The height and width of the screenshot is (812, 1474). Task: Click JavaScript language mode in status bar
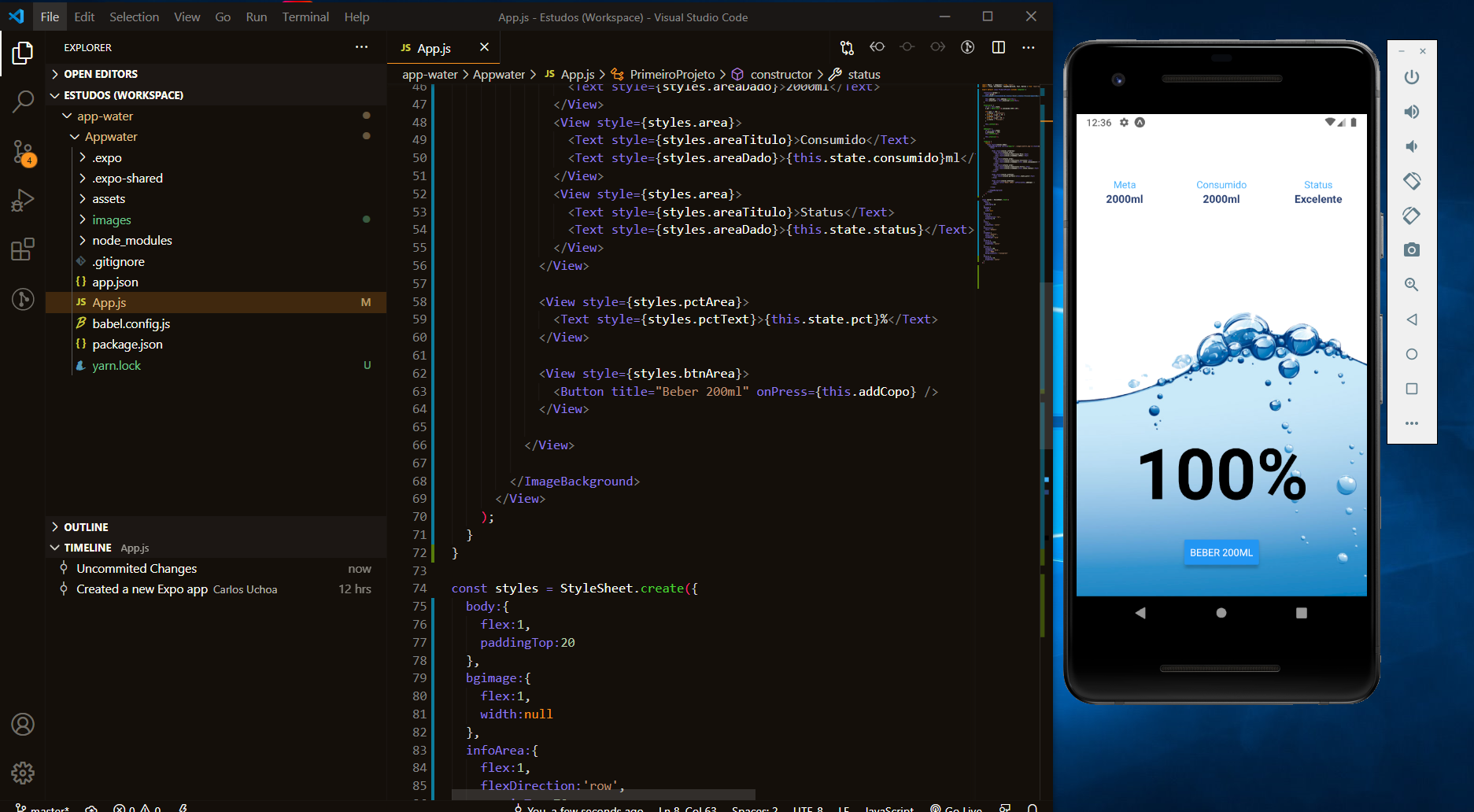pyautogui.click(x=889, y=808)
